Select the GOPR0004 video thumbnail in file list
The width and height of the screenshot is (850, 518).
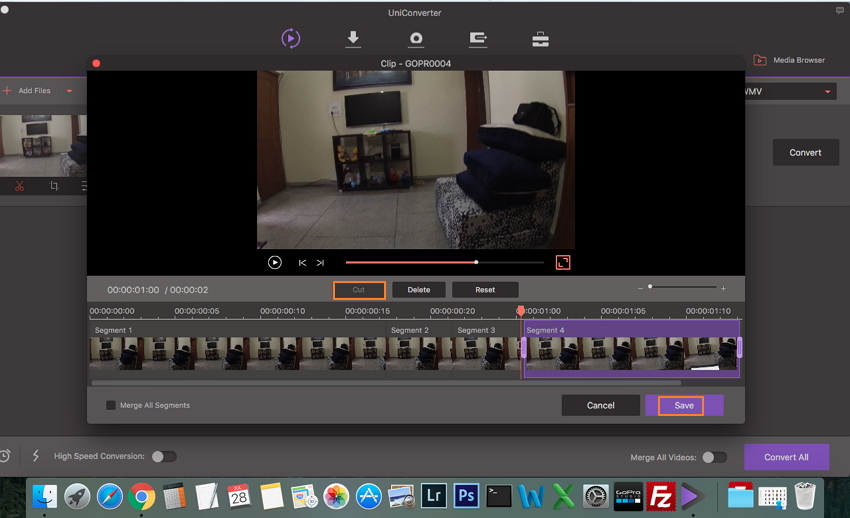pos(43,145)
